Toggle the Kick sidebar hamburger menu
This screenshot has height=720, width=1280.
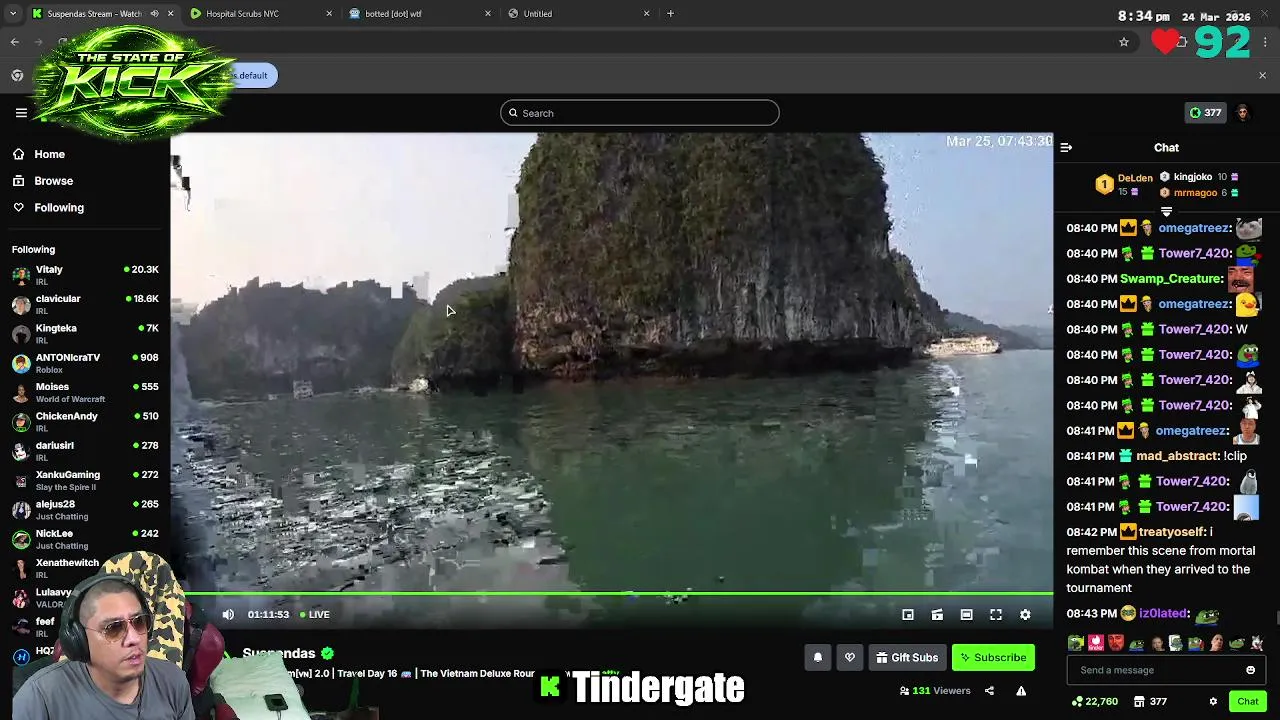tap(21, 113)
